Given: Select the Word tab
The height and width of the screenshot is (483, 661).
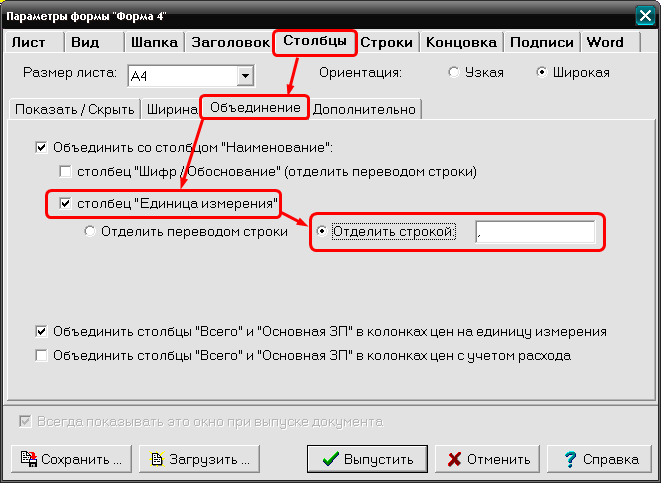Looking at the screenshot, I should [x=610, y=42].
